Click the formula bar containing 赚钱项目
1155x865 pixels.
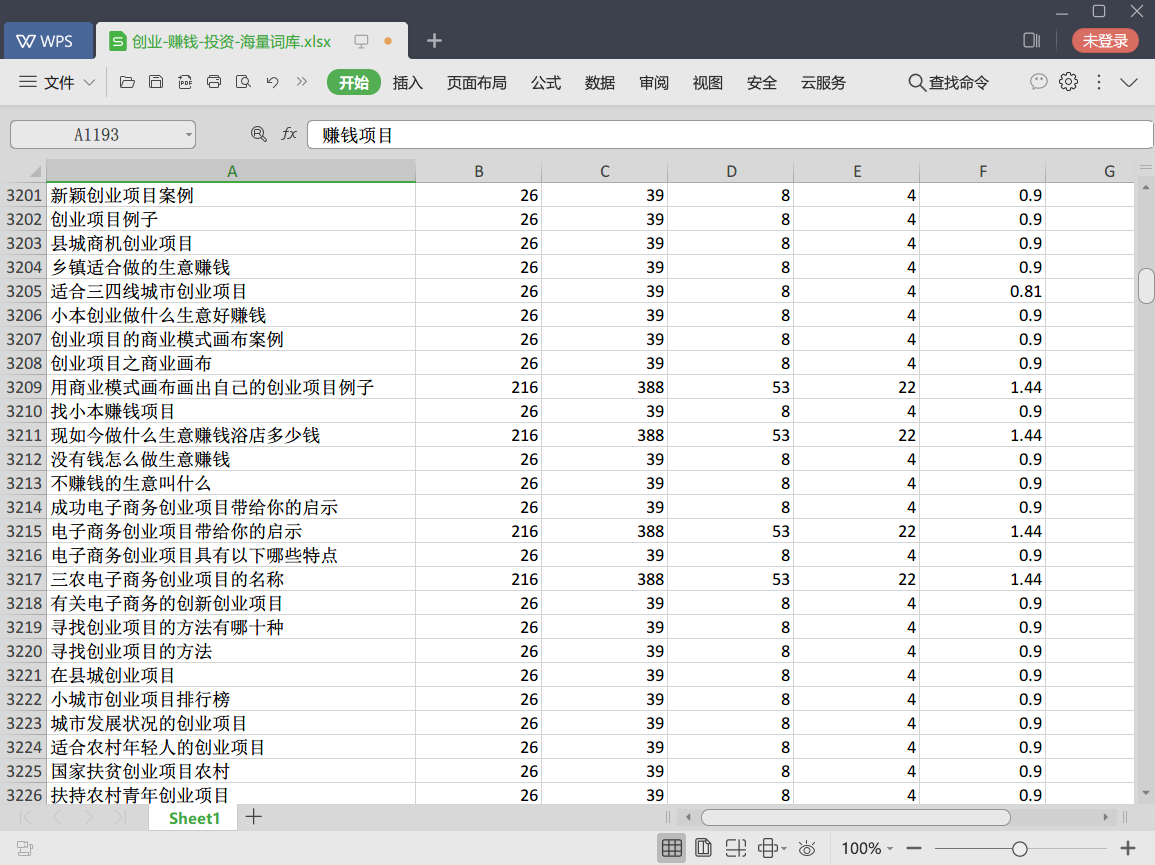tap(730, 135)
